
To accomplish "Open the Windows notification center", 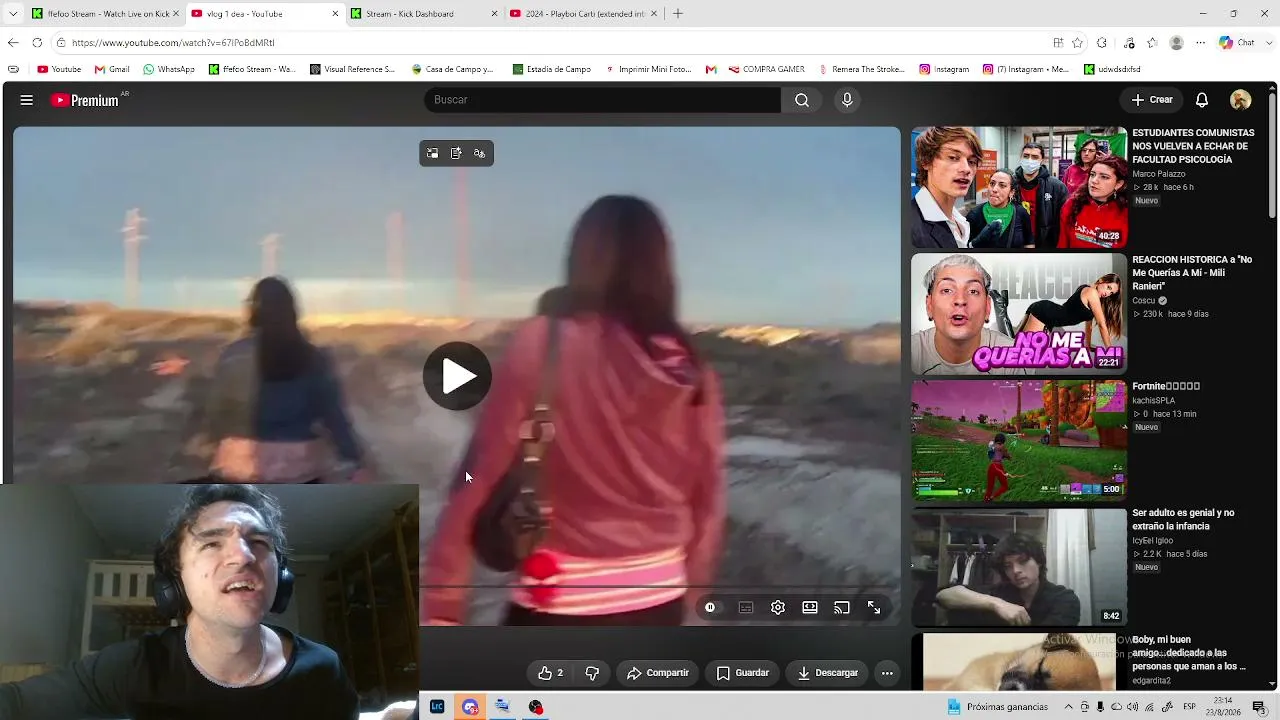I will click(1259, 707).
